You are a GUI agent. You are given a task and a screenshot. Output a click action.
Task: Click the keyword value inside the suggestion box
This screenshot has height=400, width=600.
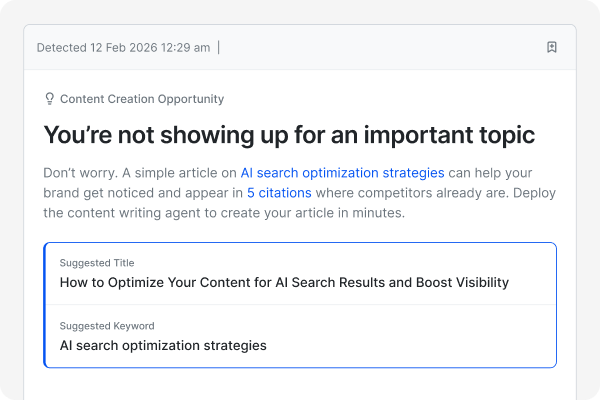(163, 346)
